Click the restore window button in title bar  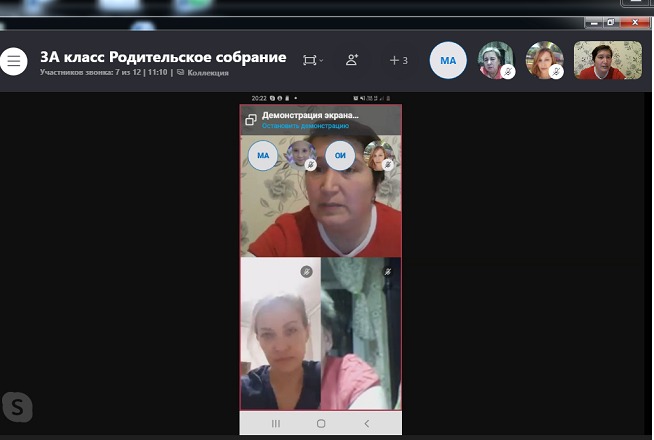(610, 22)
